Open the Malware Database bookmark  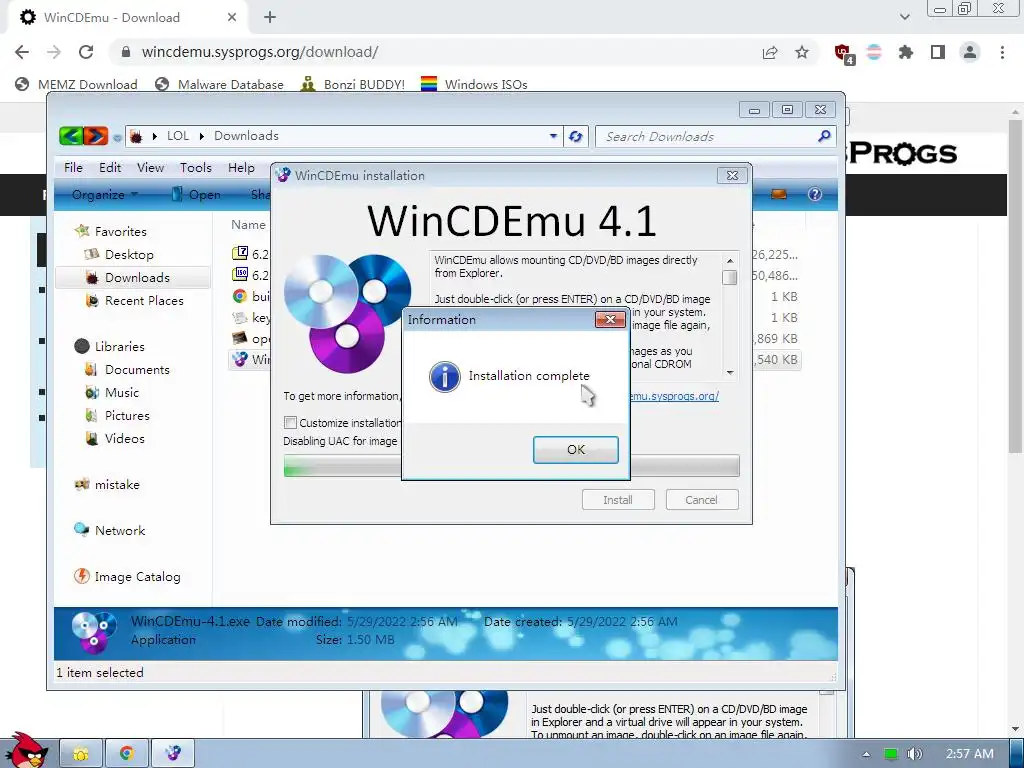point(219,84)
